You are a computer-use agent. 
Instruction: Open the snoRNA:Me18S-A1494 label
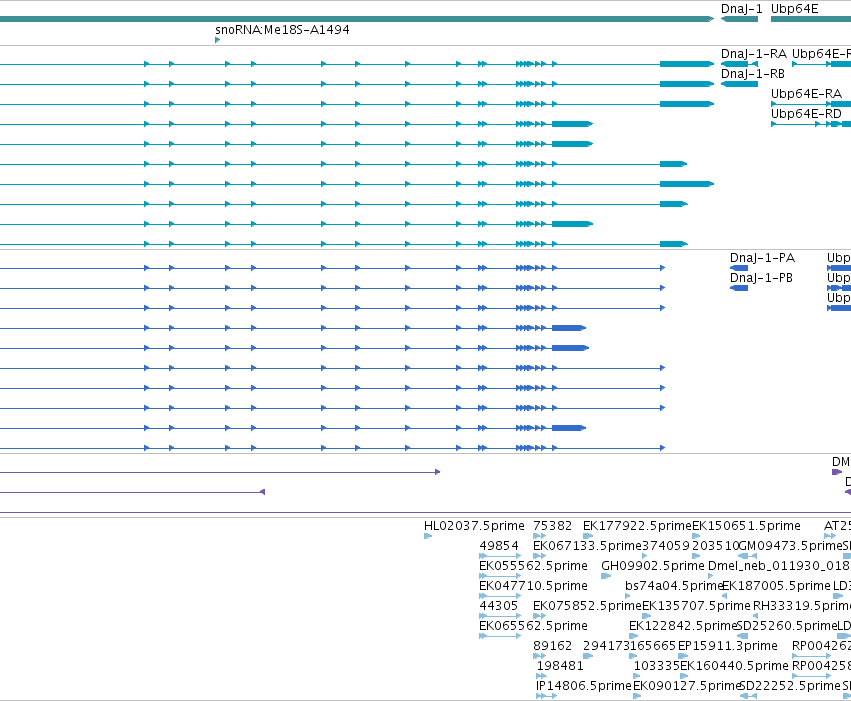tap(282, 29)
